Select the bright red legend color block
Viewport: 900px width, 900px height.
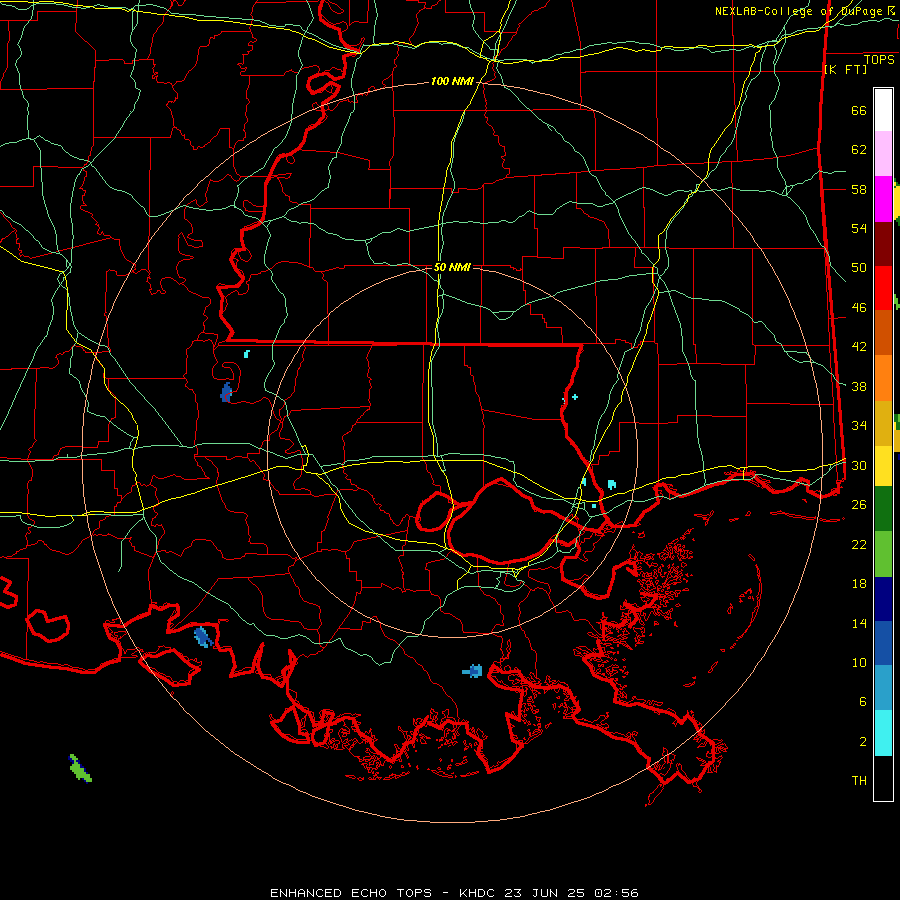(x=883, y=288)
